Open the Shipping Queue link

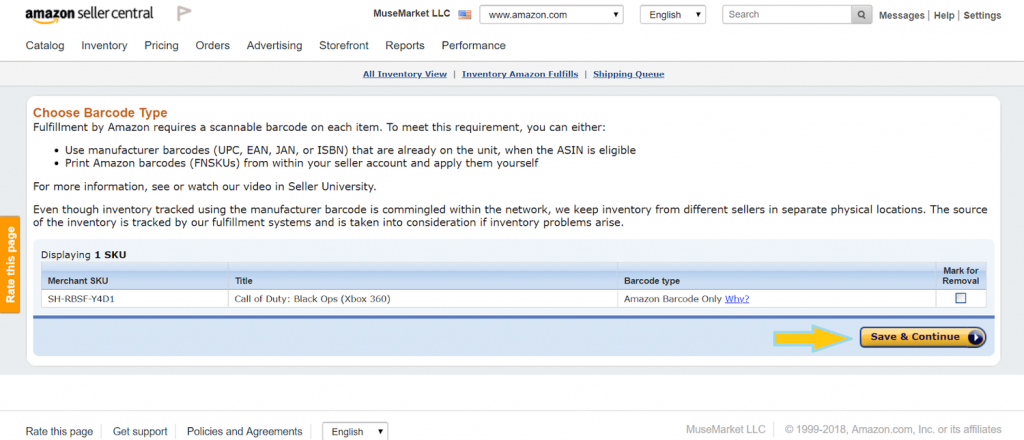pos(629,74)
